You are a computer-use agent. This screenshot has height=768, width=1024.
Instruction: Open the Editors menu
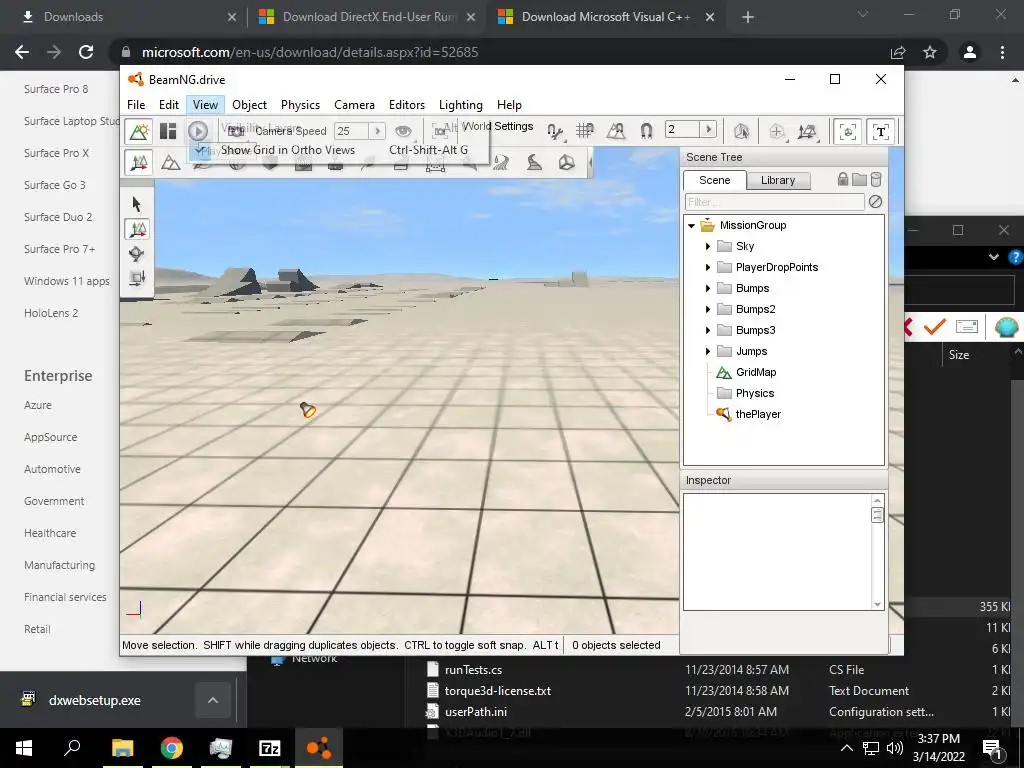tap(407, 104)
